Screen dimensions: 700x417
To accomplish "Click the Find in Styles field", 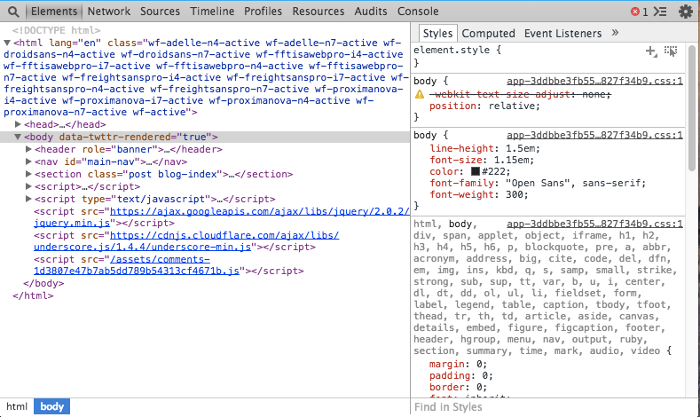I will (550, 407).
